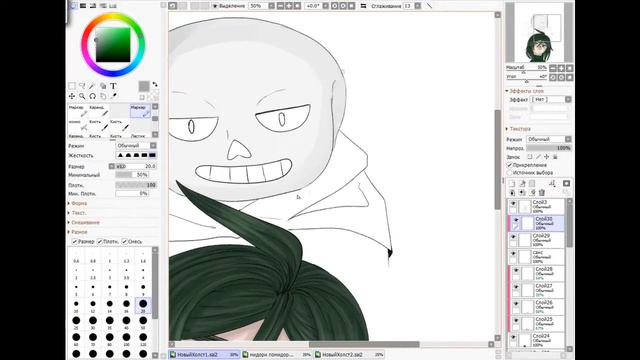The width and height of the screenshot is (640, 360).
Task: Reset rotation angle in Navigator panel
Action: tap(569, 77)
